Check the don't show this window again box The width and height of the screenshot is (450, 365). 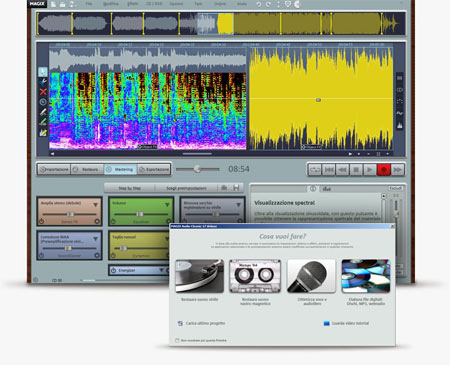pyautogui.click(x=177, y=340)
